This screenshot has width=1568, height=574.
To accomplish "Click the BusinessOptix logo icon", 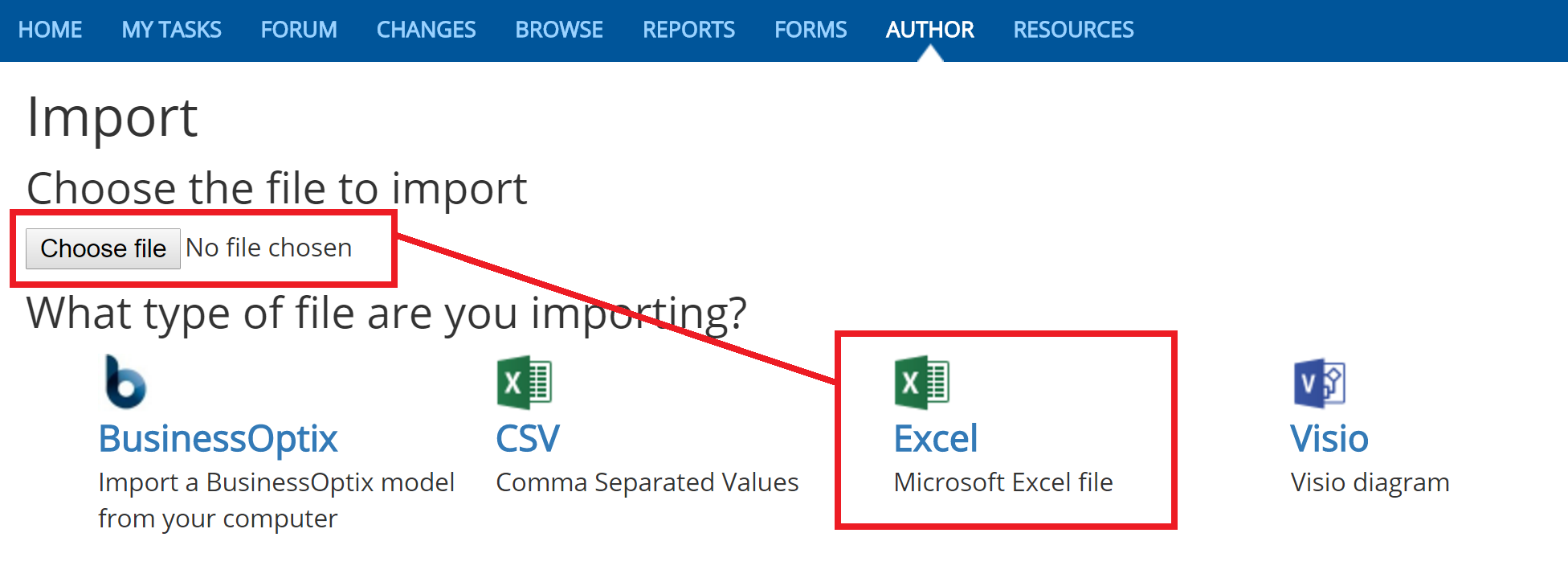I will (125, 382).
